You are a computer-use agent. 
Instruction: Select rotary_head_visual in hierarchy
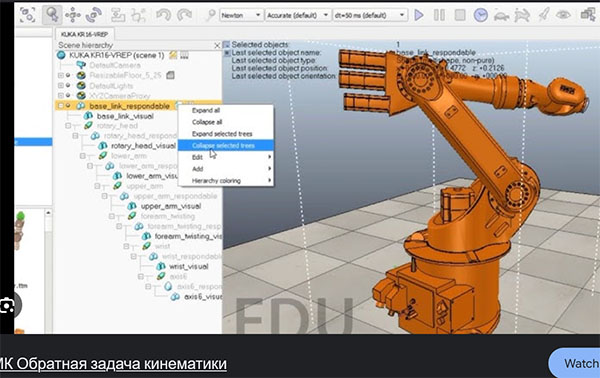click(143, 146)
